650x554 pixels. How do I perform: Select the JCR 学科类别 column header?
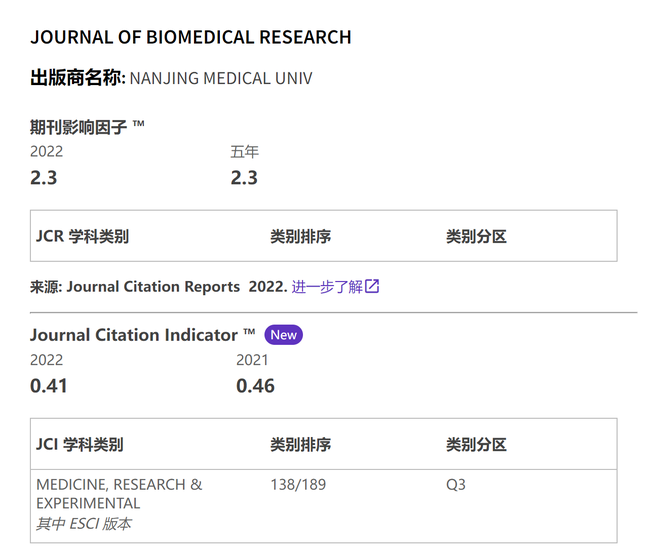82,236
